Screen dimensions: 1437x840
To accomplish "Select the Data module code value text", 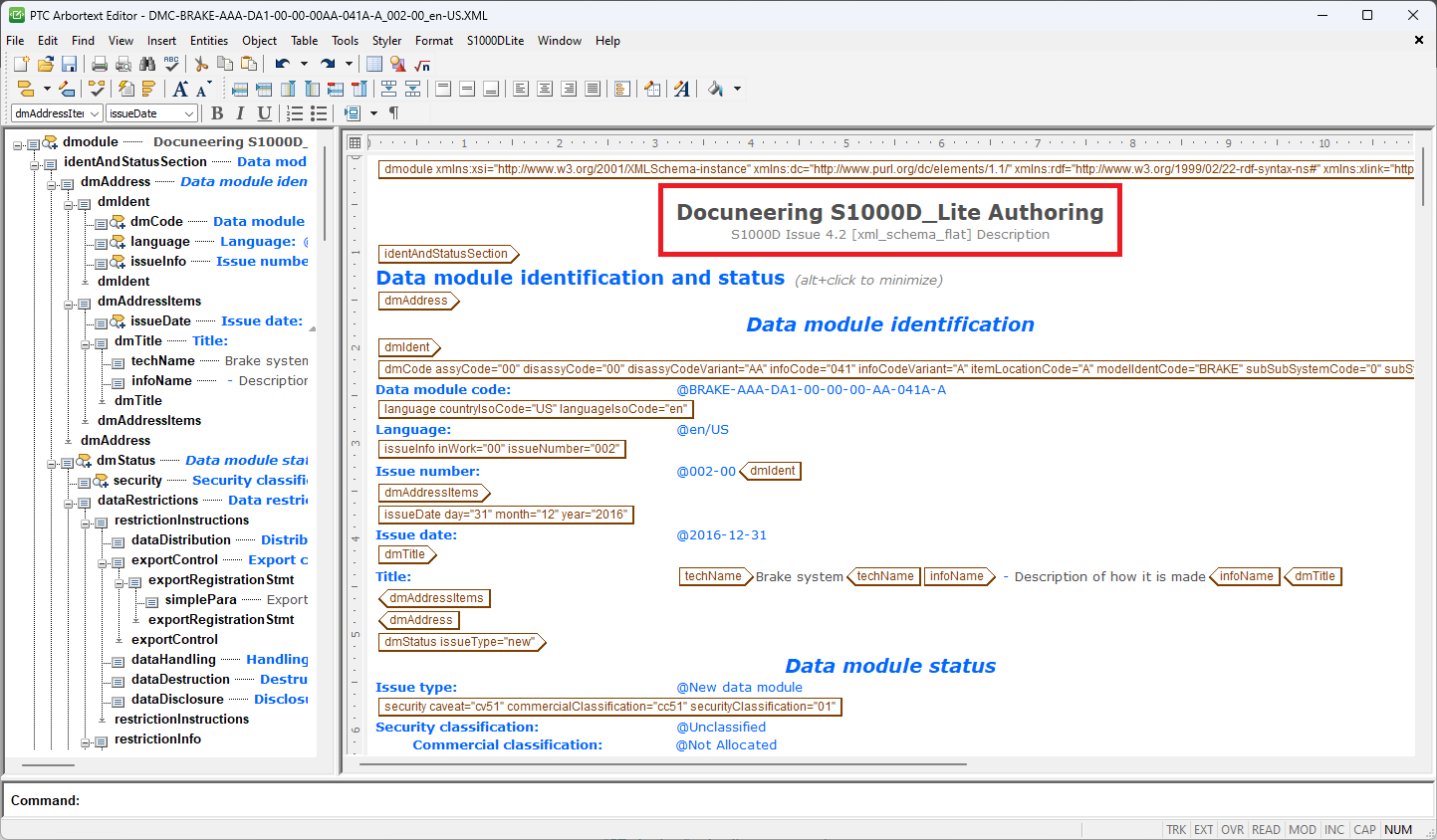I will pyautogui.click(x=812, y=390).
